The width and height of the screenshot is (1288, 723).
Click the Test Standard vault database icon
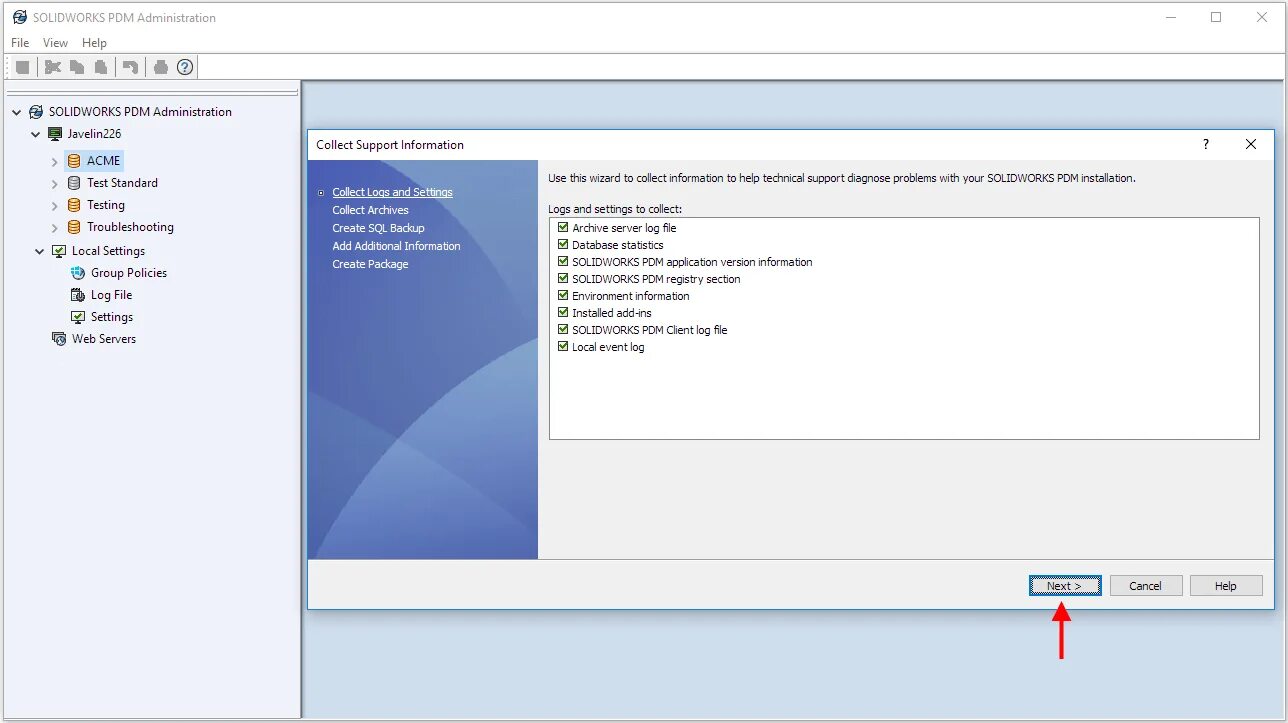(x=74, y=183)
